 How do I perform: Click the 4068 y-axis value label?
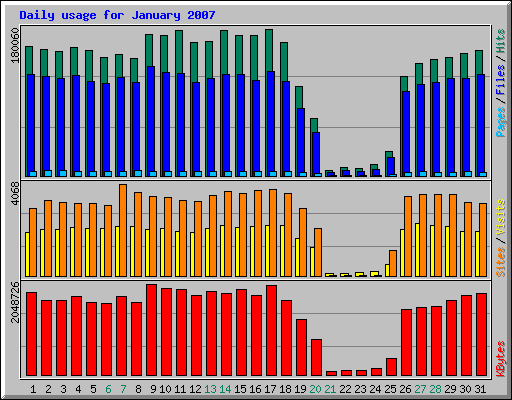pyautogui.click(x=15, y=194)
